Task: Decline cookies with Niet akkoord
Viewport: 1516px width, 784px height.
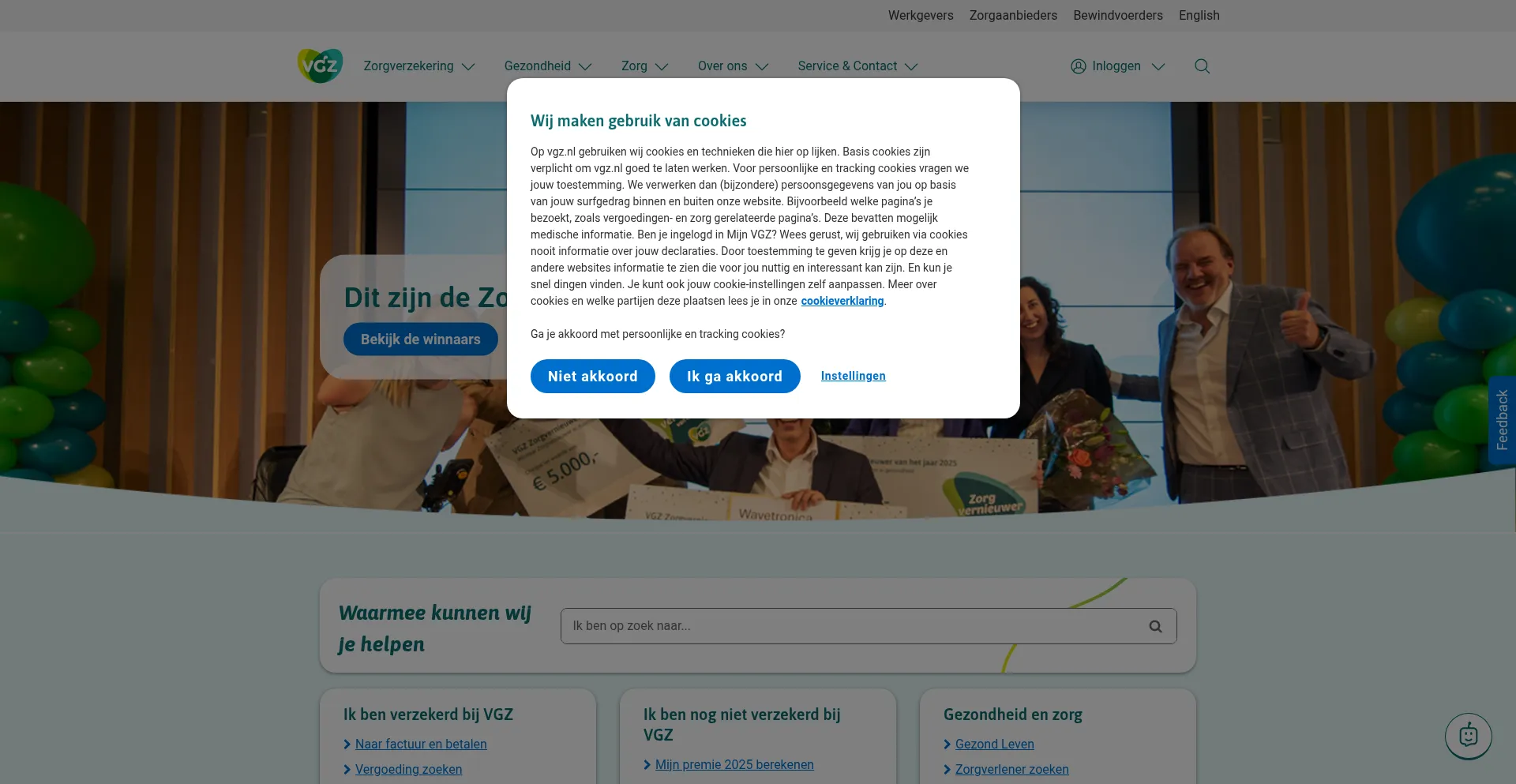Action: point(593,376)
